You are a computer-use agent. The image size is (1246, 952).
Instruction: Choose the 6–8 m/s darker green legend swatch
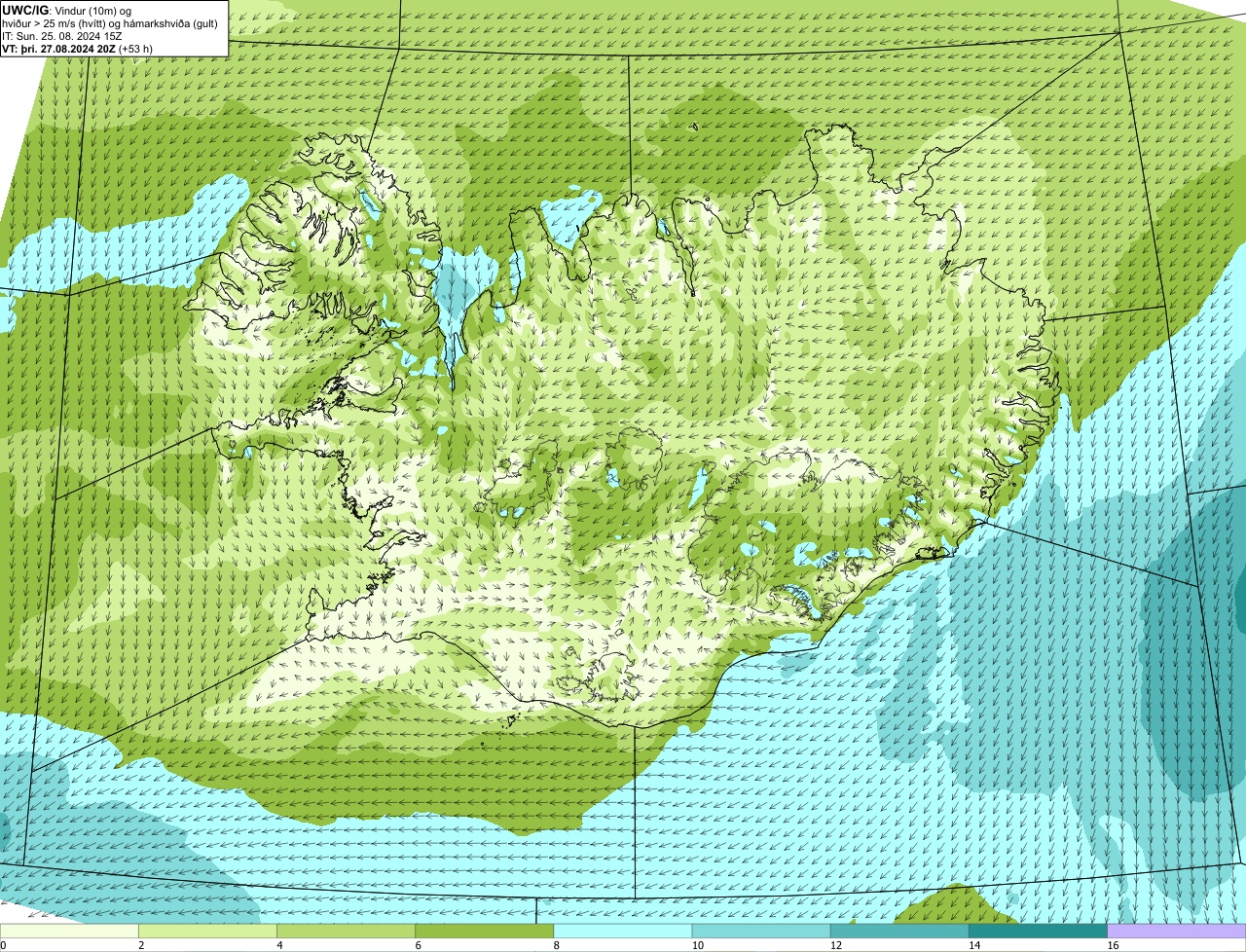pos(485,931)
